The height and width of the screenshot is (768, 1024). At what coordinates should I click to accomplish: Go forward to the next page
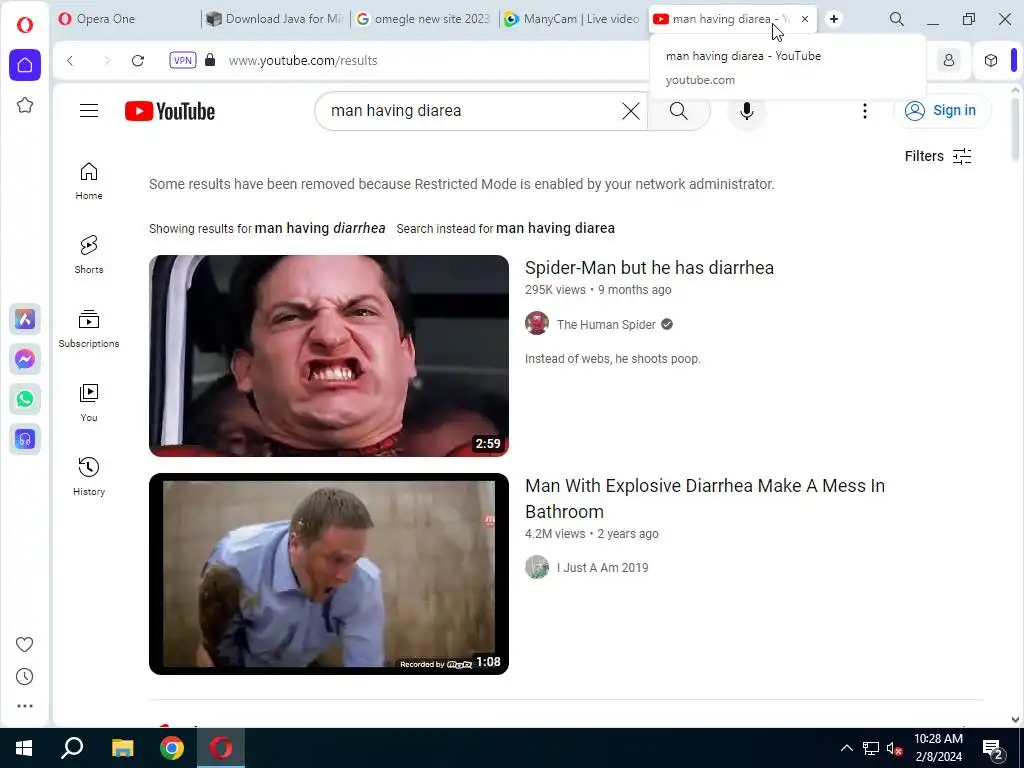tap(107, 61)
